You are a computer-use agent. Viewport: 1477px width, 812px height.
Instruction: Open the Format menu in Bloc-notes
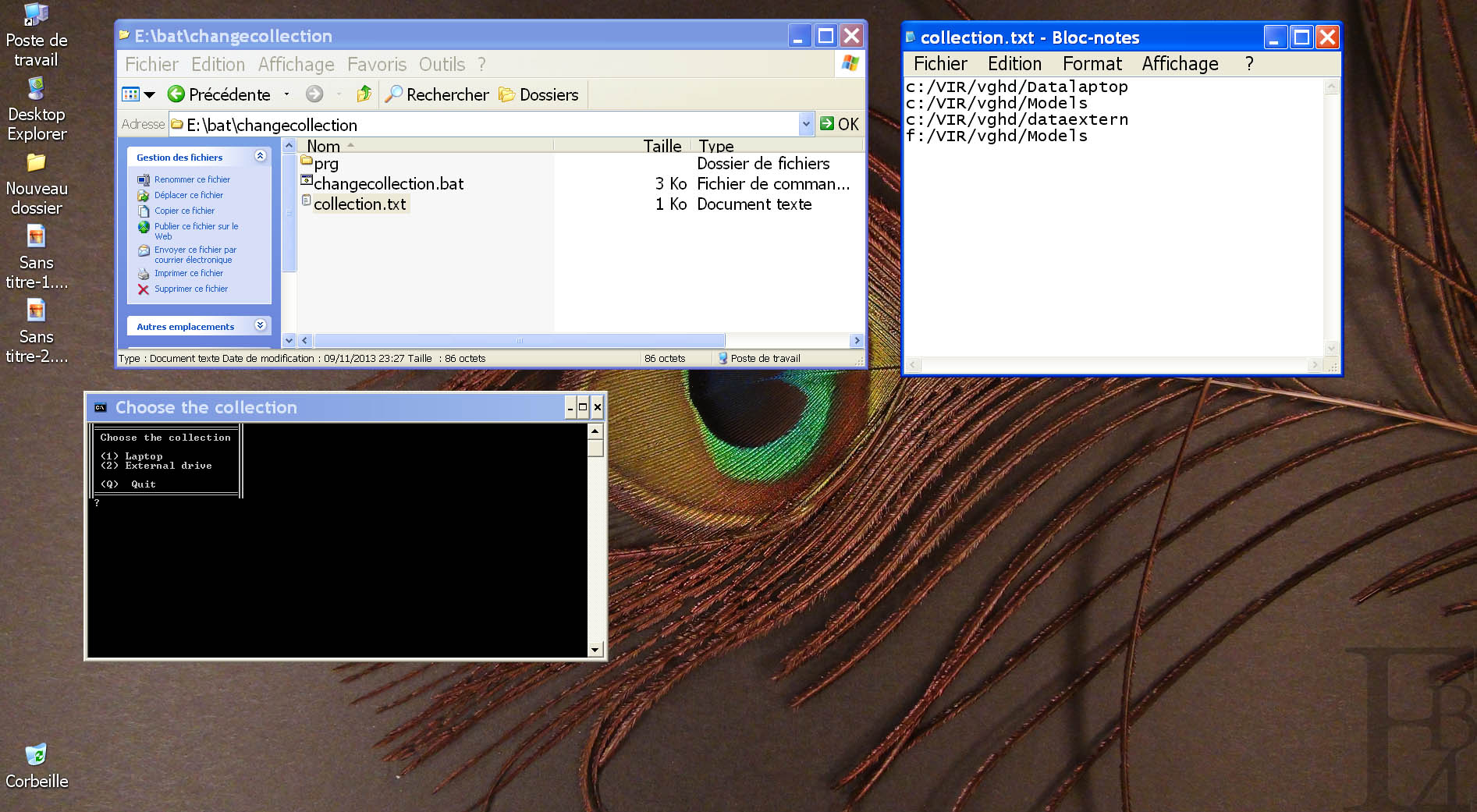[1092, 64]
